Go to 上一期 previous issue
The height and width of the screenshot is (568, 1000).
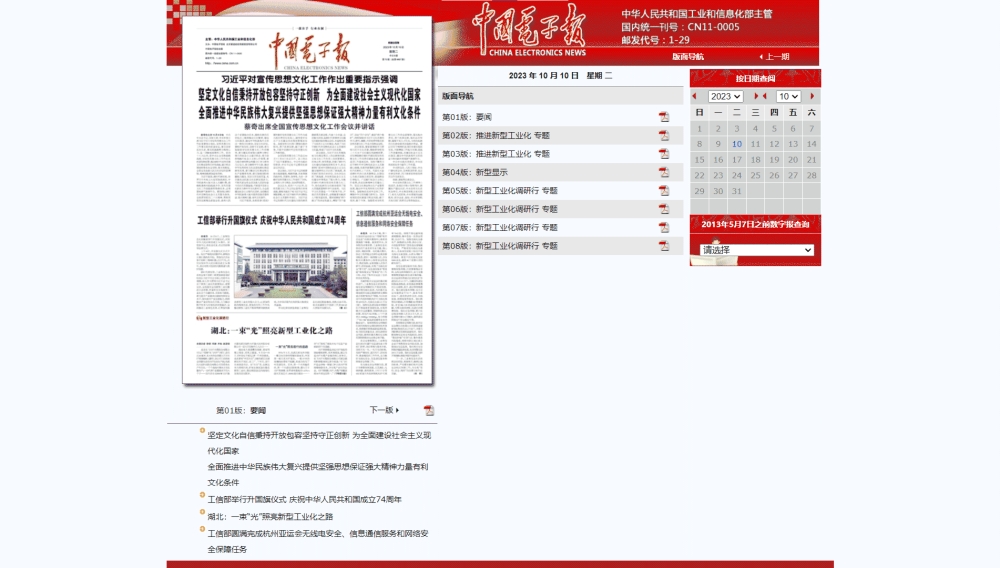[774, 57]
